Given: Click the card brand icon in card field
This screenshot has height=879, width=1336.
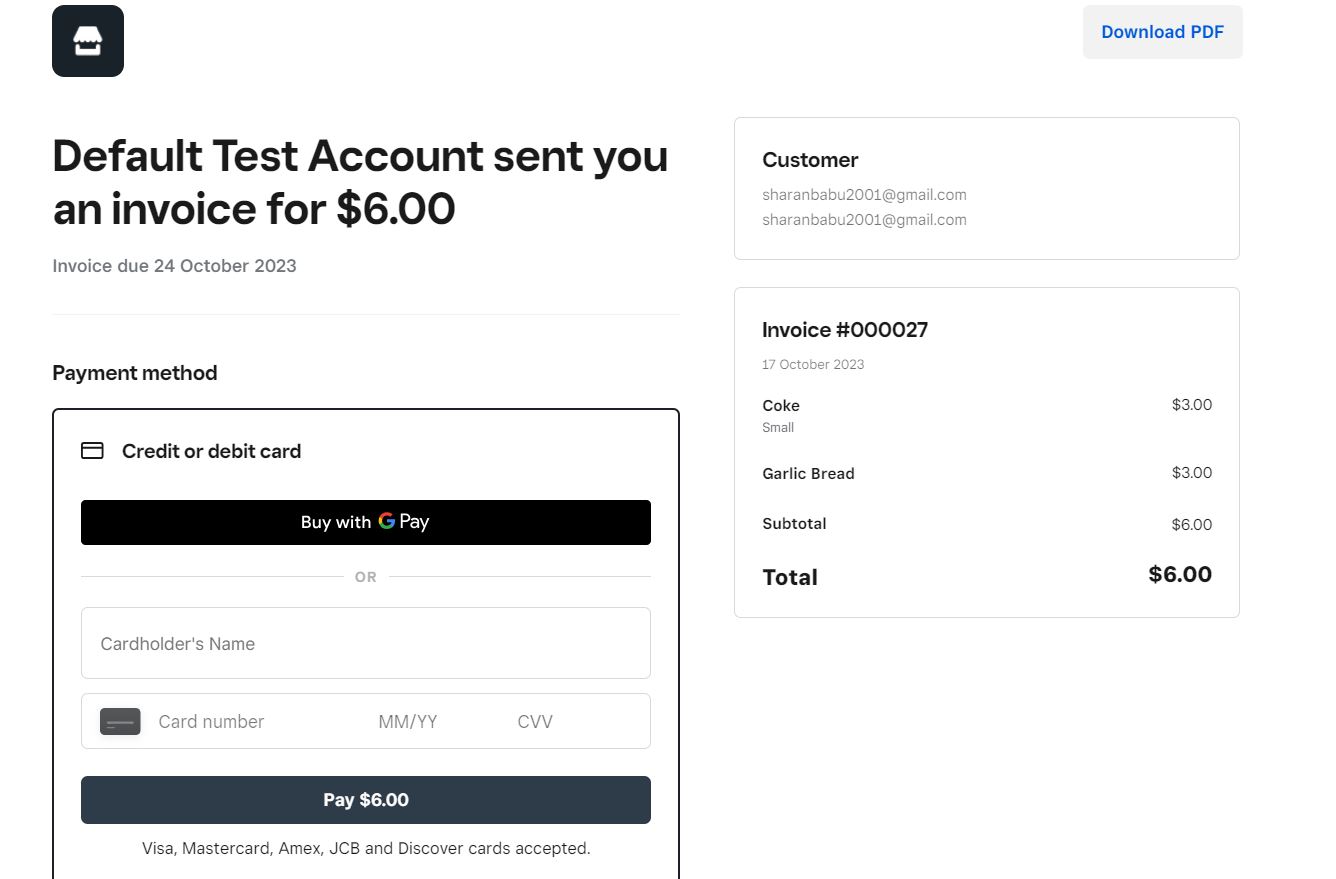Looking at the screenshot, I should (120, 721).
